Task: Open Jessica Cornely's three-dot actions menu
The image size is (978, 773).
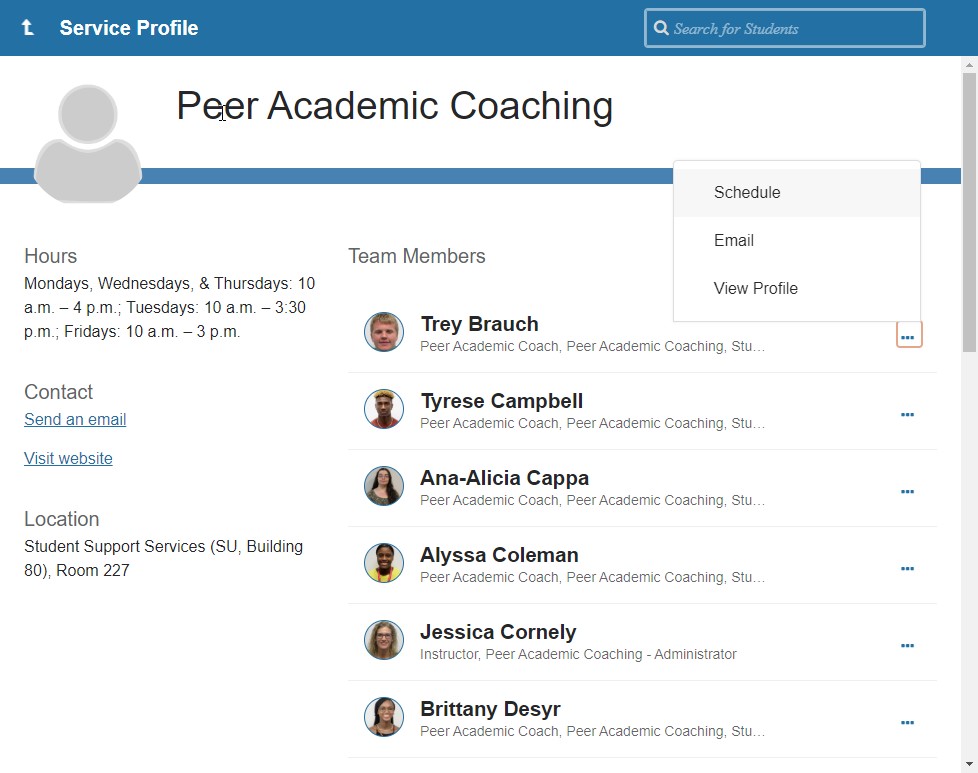Action: click(x=908, y=645)
